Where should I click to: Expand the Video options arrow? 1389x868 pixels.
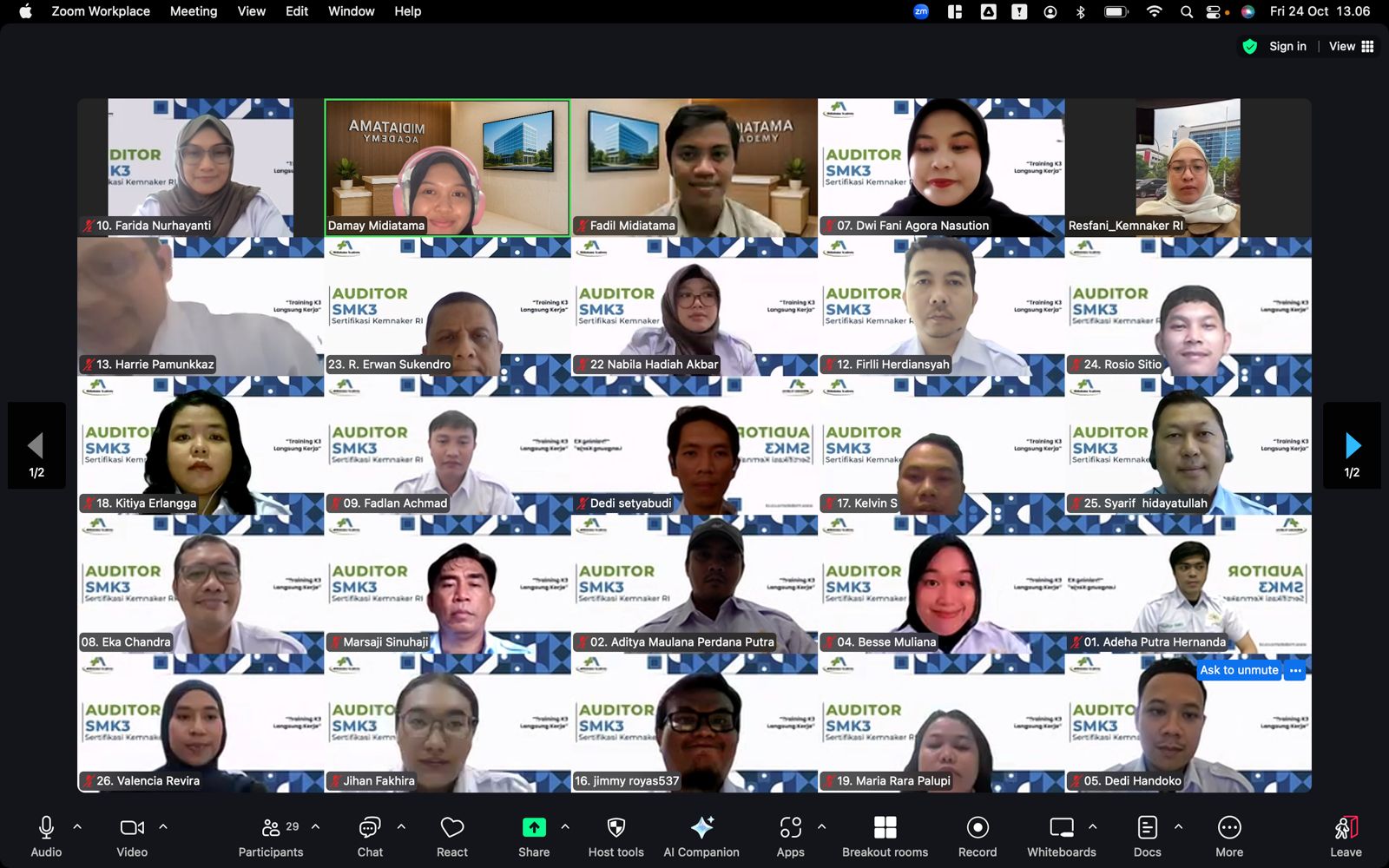coord(163,826)
